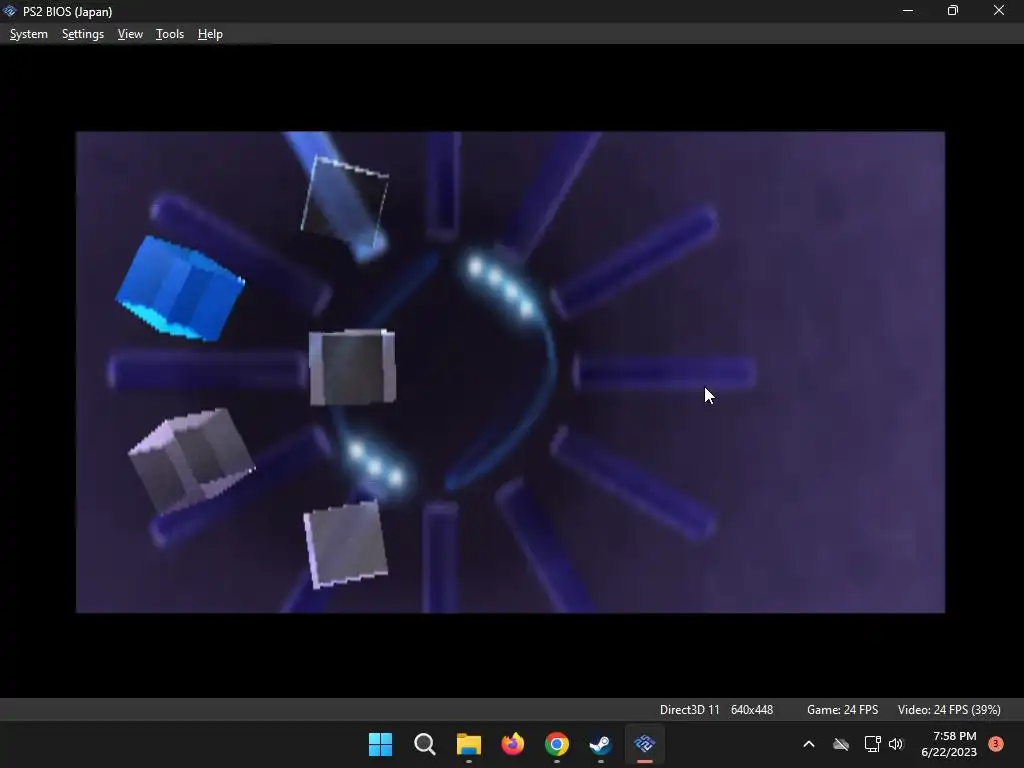Open Steam from the taskbar

point(600,744)
